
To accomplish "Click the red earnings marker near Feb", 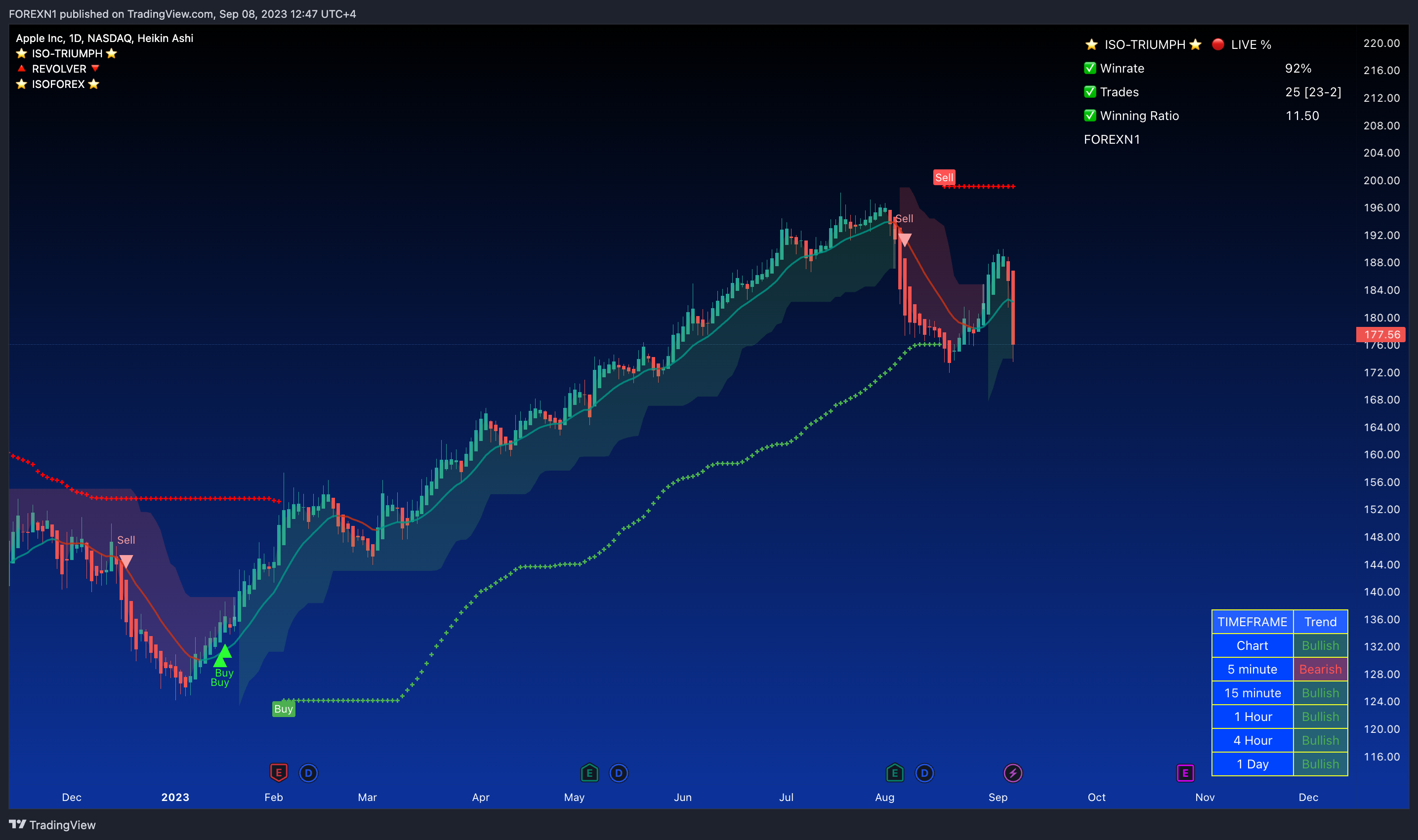I will pos(278,773).
